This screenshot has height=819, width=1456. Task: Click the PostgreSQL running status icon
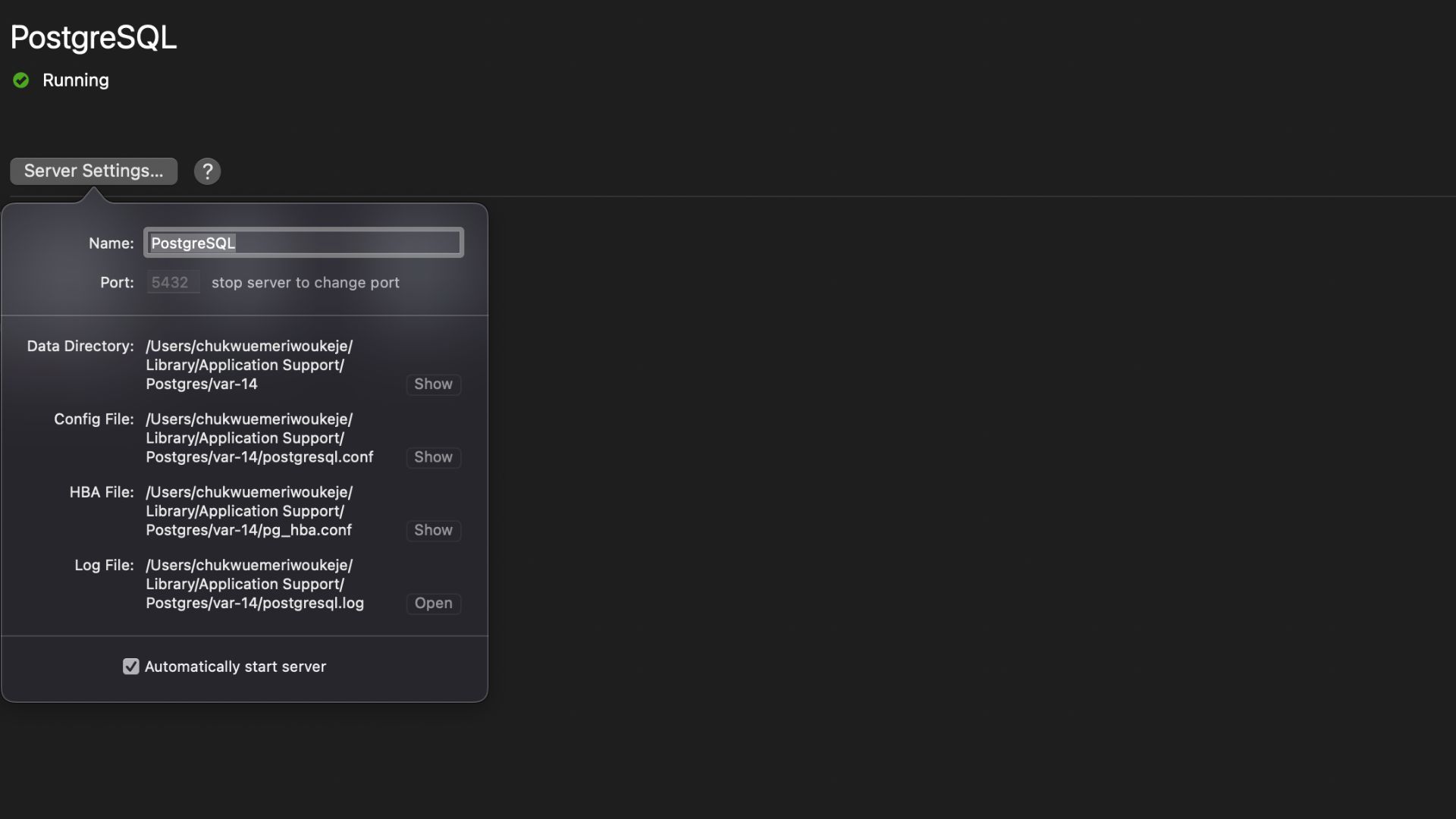19,79
